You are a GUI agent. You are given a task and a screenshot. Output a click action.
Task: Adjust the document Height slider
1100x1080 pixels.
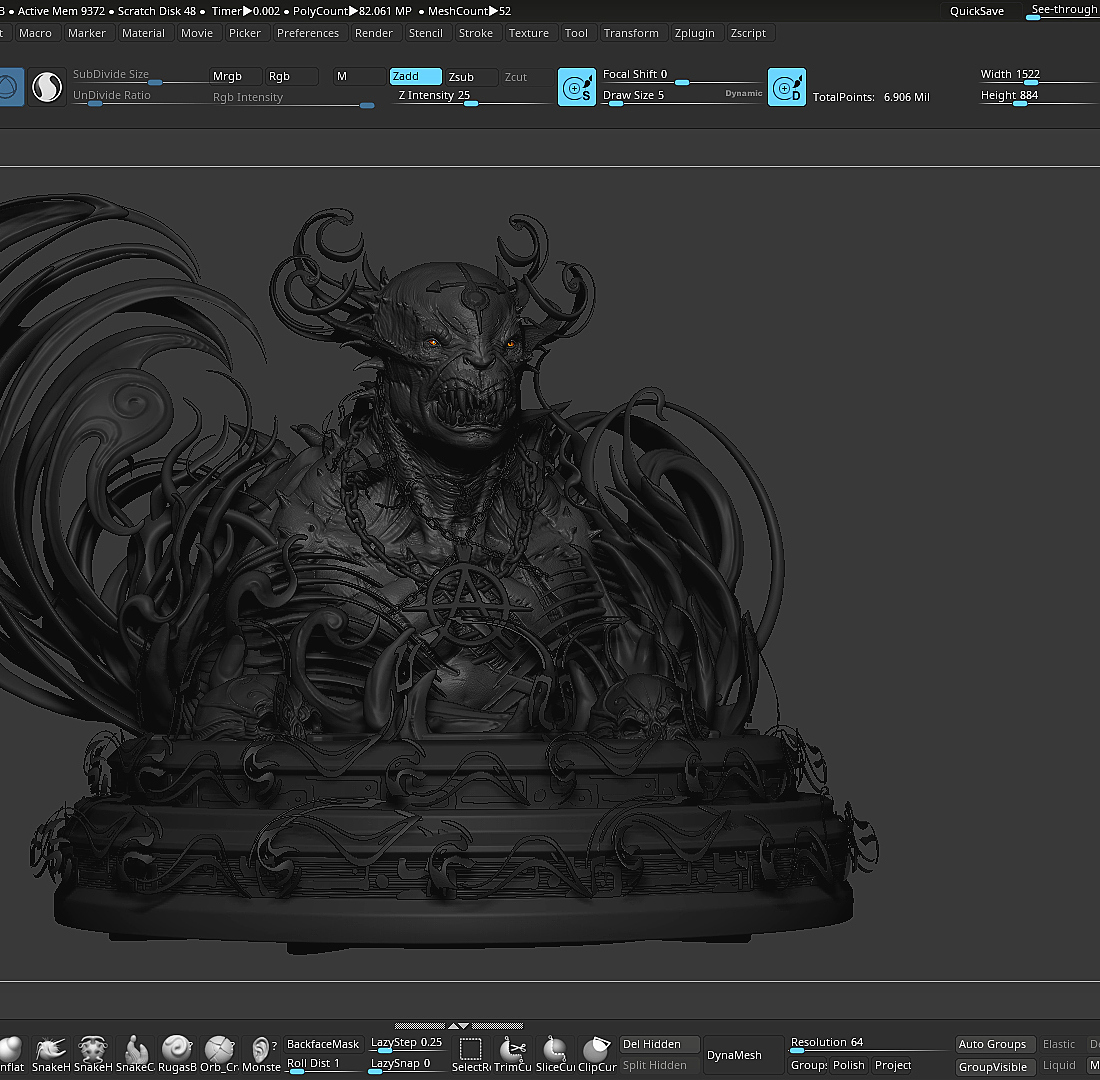point(1039,97)
